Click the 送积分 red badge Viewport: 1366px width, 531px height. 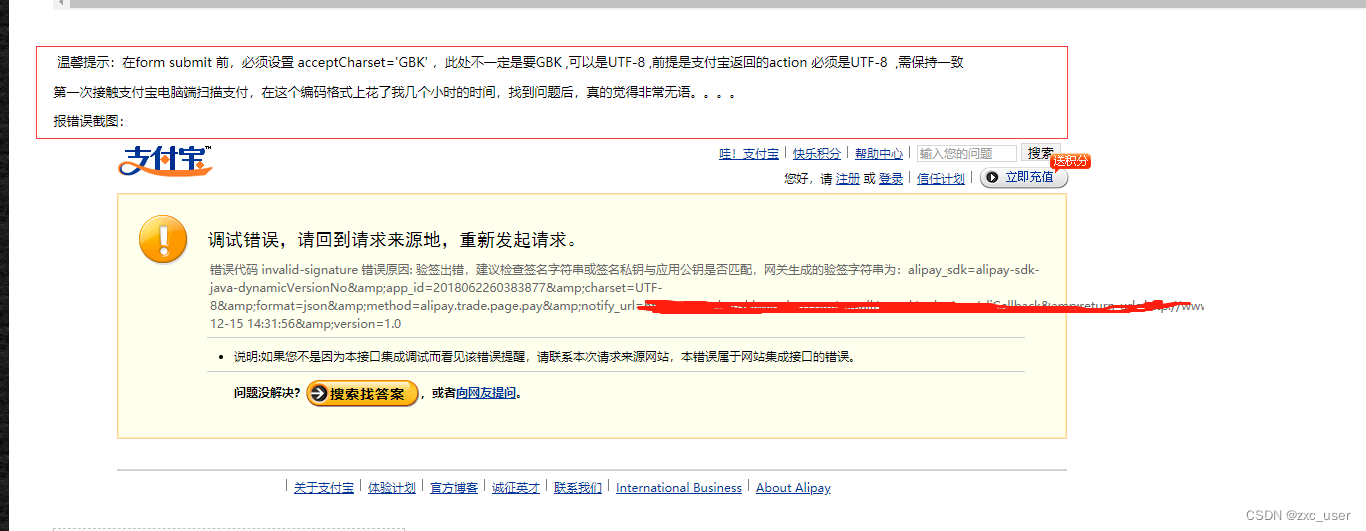click(x=1070, y=161)
